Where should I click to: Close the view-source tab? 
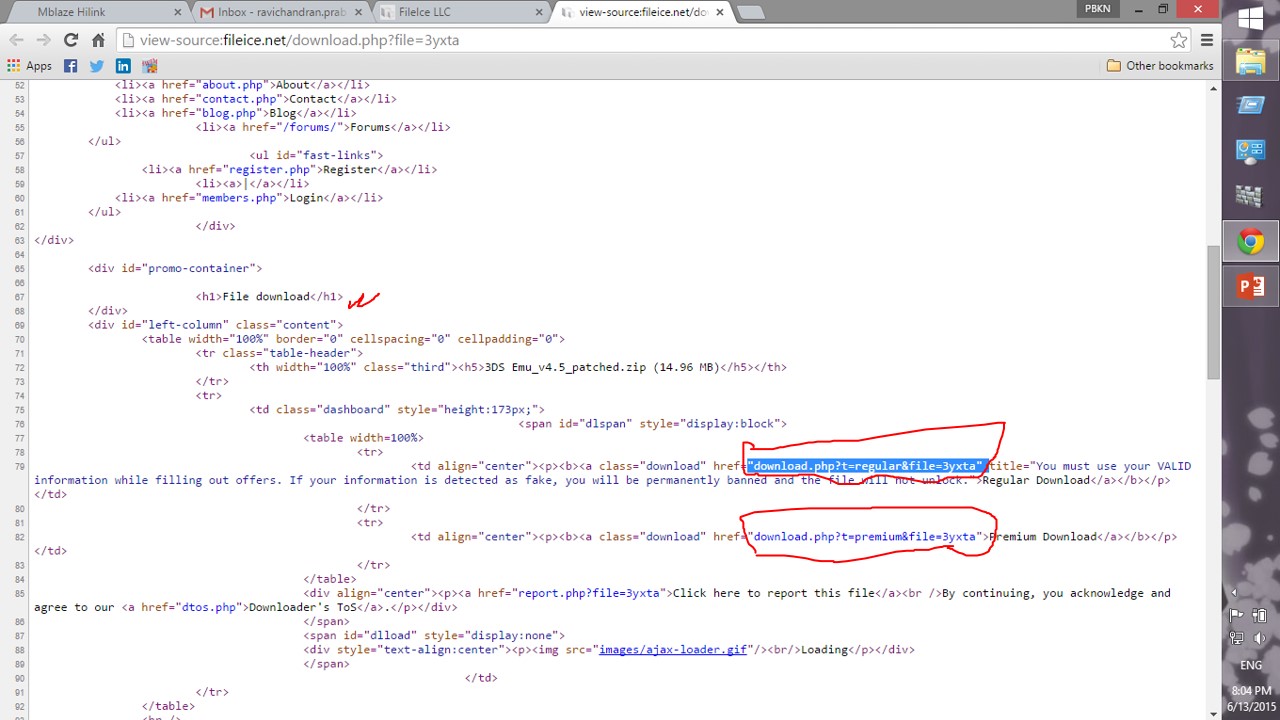719,12
